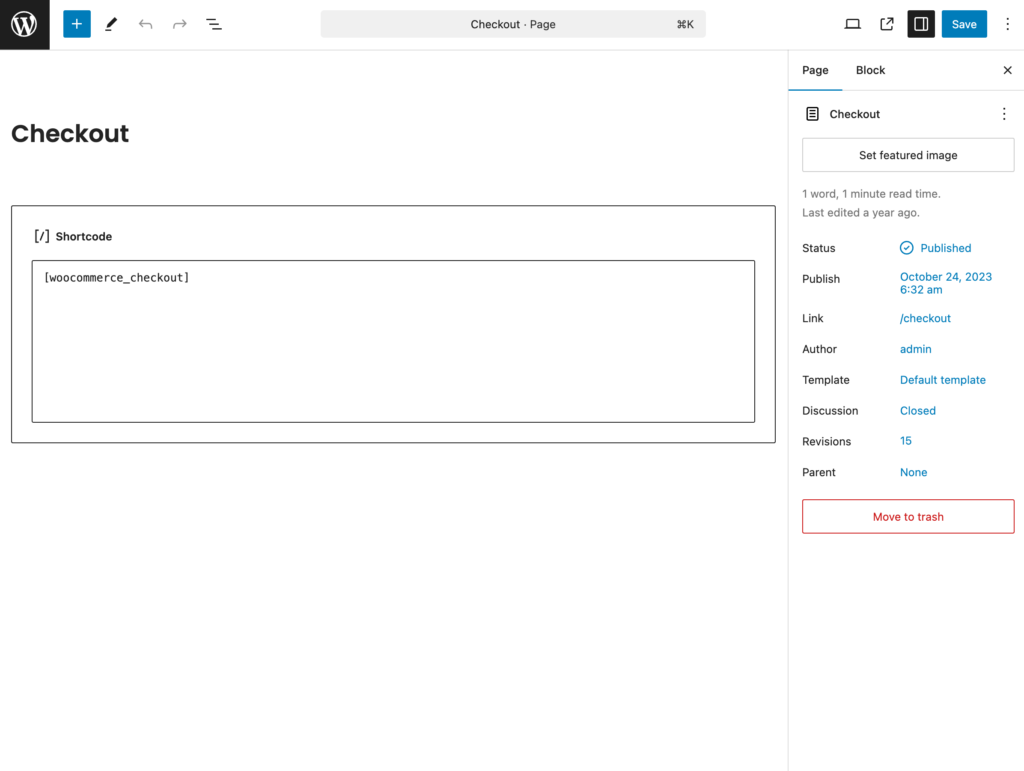Open the block inserter plus button
Image resolution: width=1024 pixels, height=771 pixels.
pyautogui.click(x=77, y=24)
